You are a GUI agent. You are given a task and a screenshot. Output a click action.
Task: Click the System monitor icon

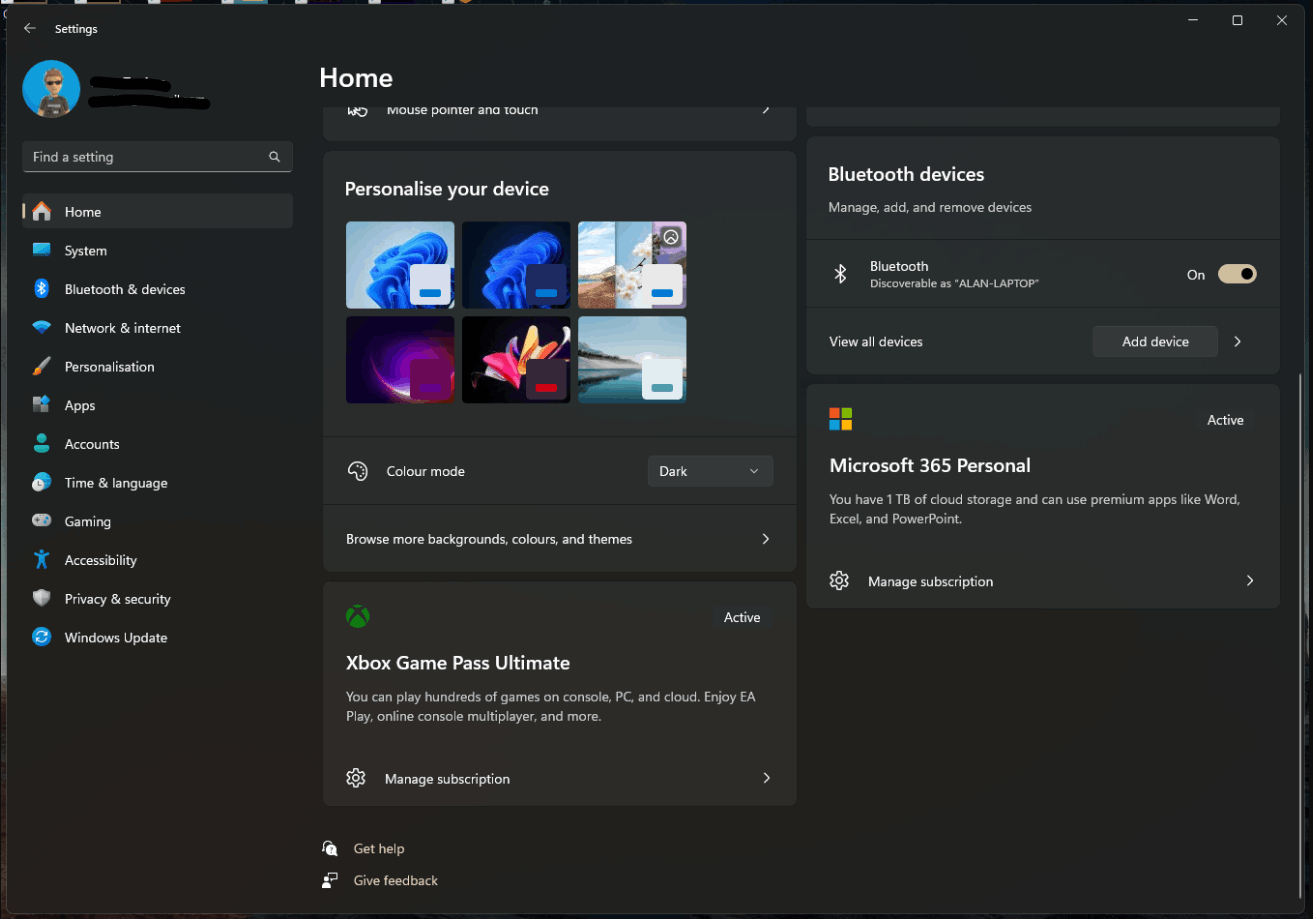tap(41, 250)
